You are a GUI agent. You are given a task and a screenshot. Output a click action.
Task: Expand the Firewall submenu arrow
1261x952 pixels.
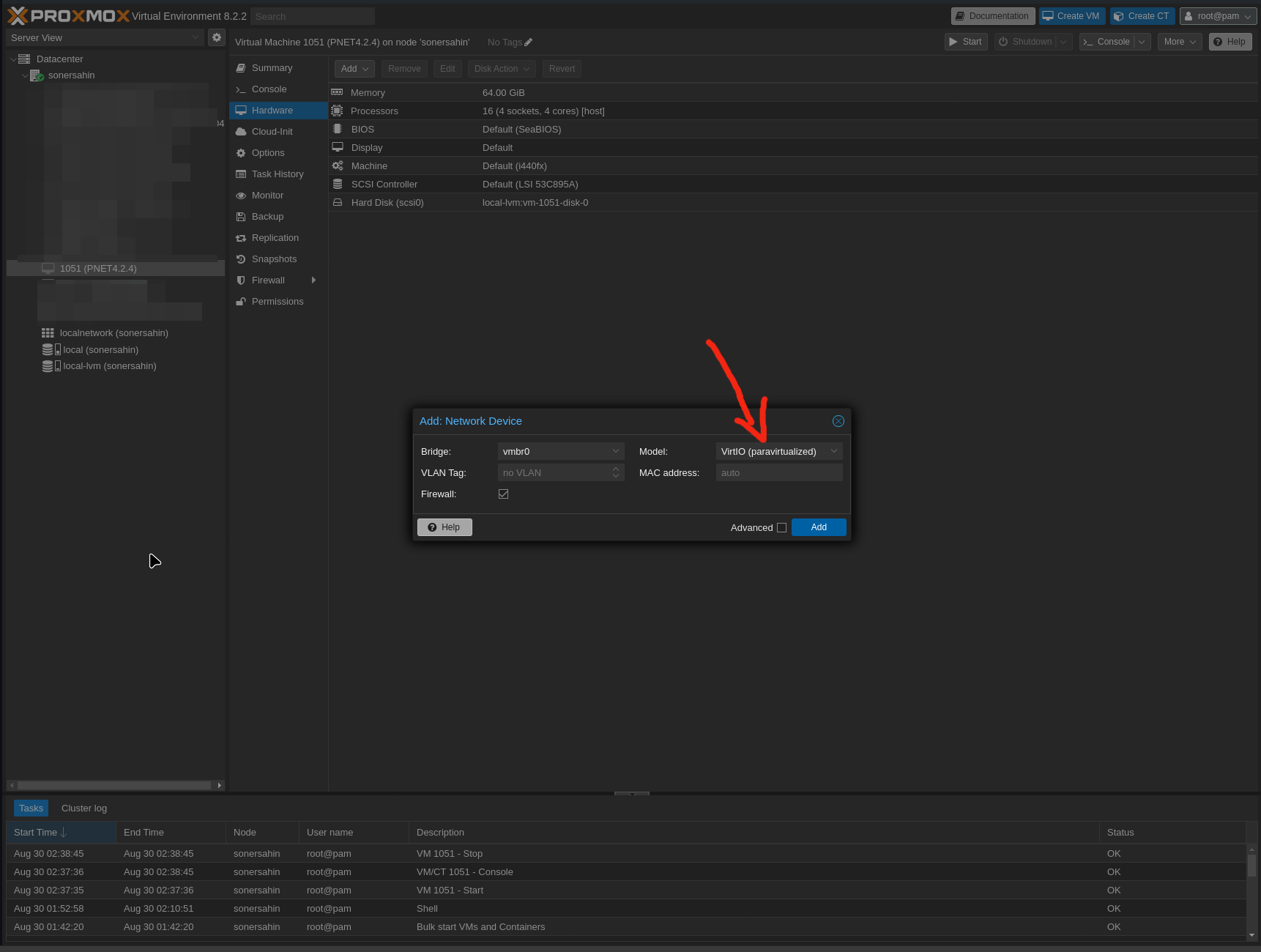pos(313,280)
